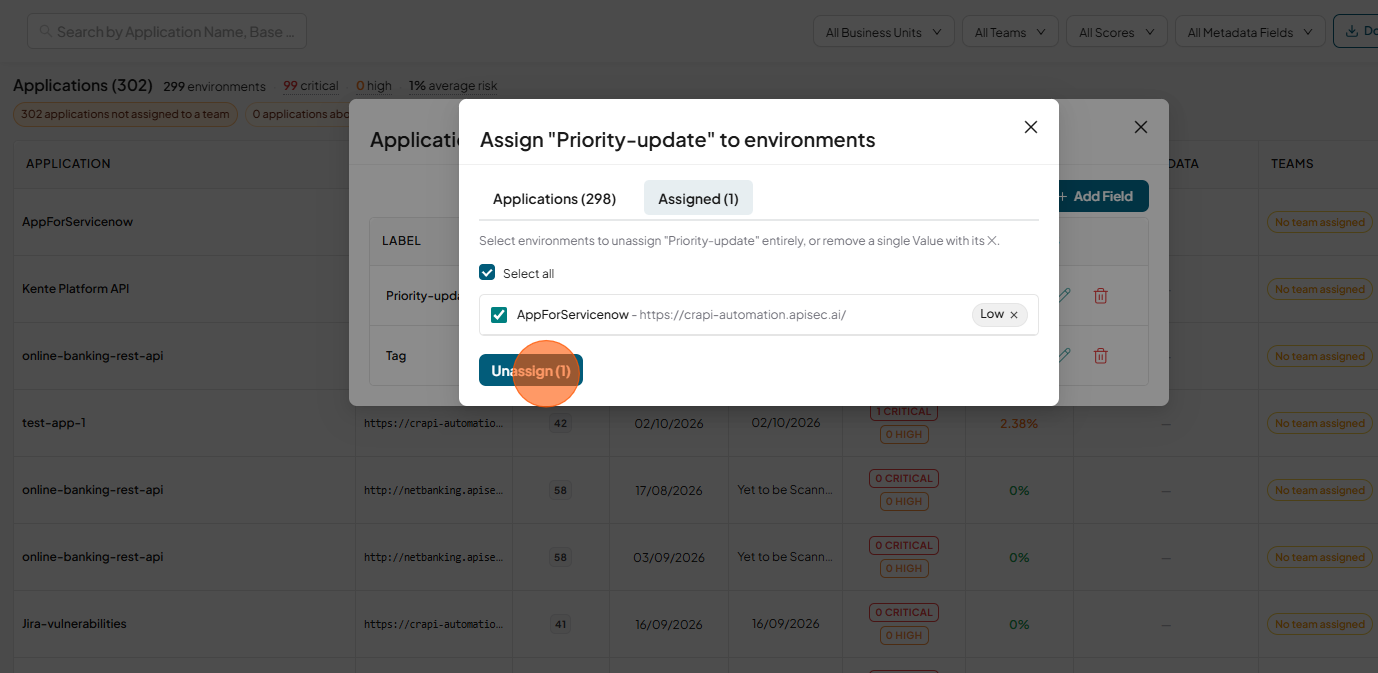Click the APPLICATION column header
The width and height of the screenshot is (1378, 673).
tap(68, 164)
